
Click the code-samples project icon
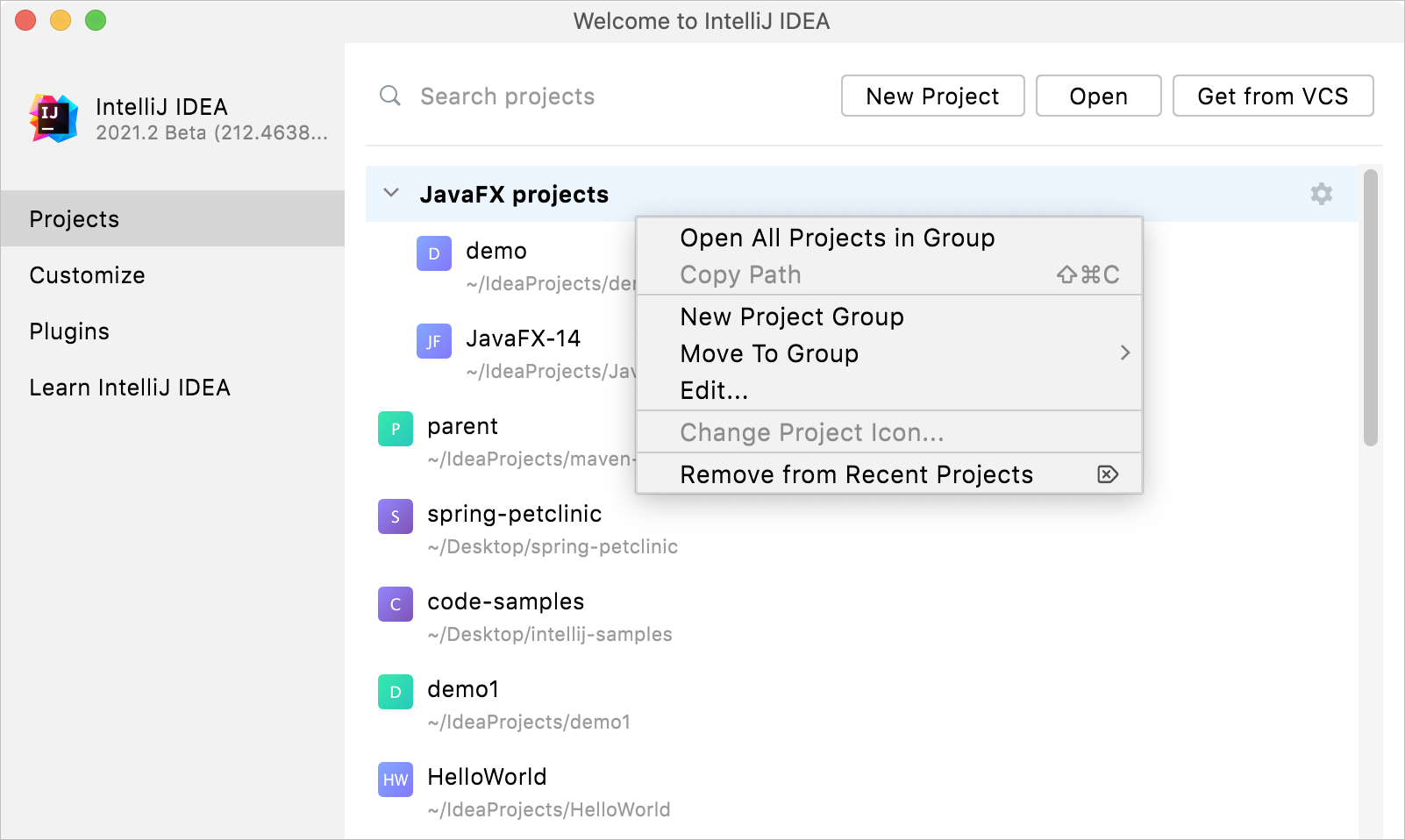(x=395, y=603)
